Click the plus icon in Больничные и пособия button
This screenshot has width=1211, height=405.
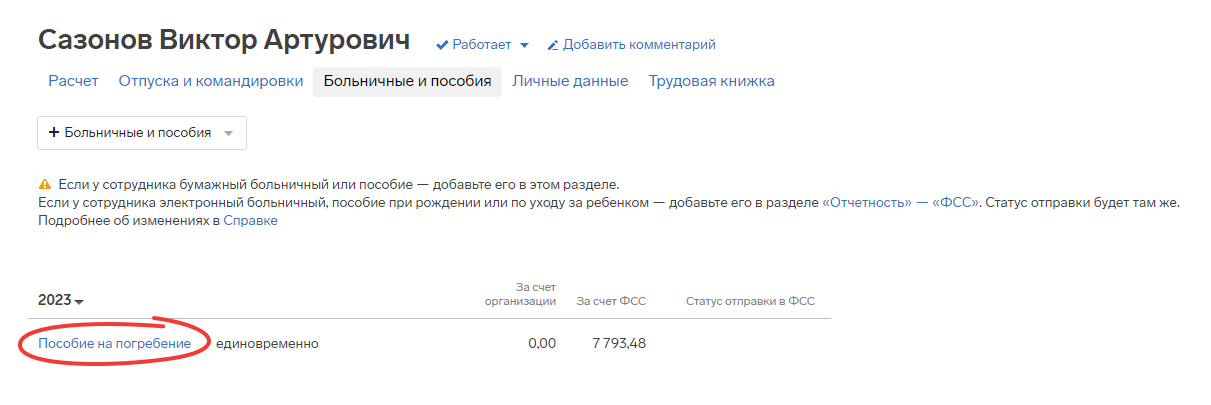point(54,133)
